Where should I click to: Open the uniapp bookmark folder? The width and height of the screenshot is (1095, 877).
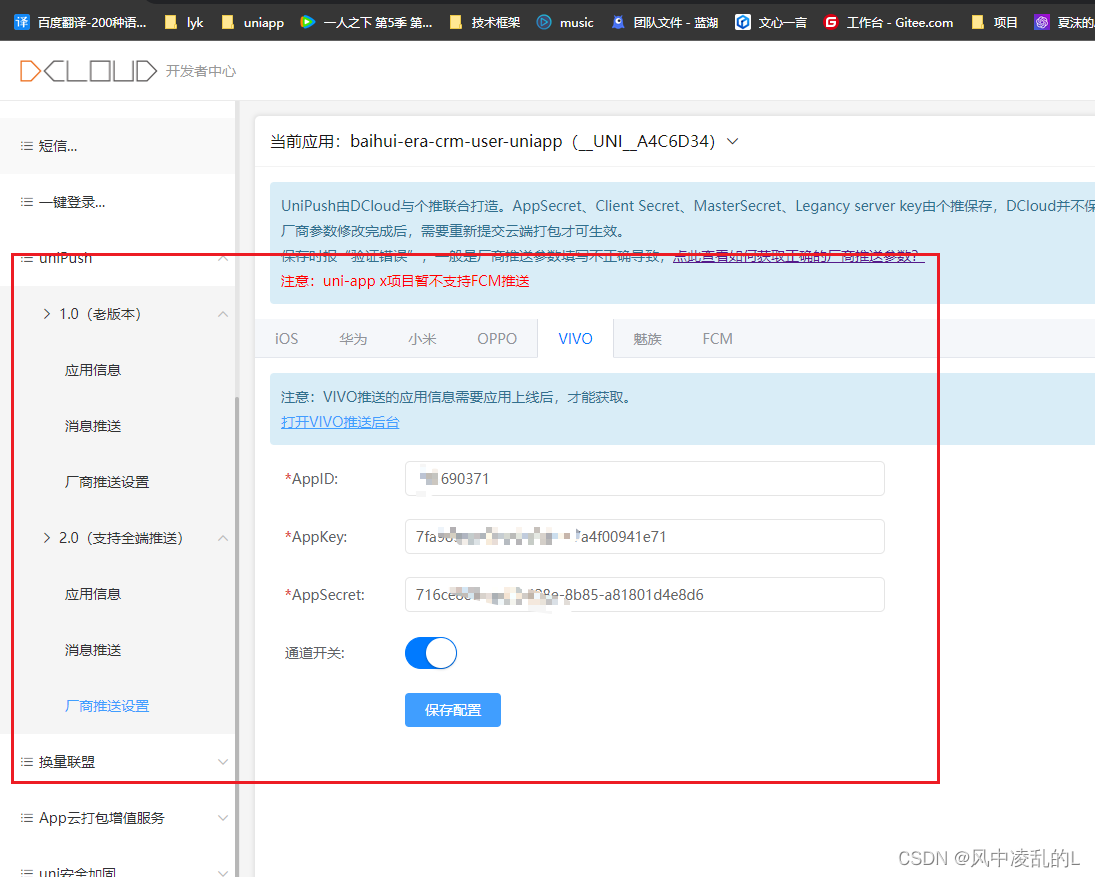tap(254, 22)
